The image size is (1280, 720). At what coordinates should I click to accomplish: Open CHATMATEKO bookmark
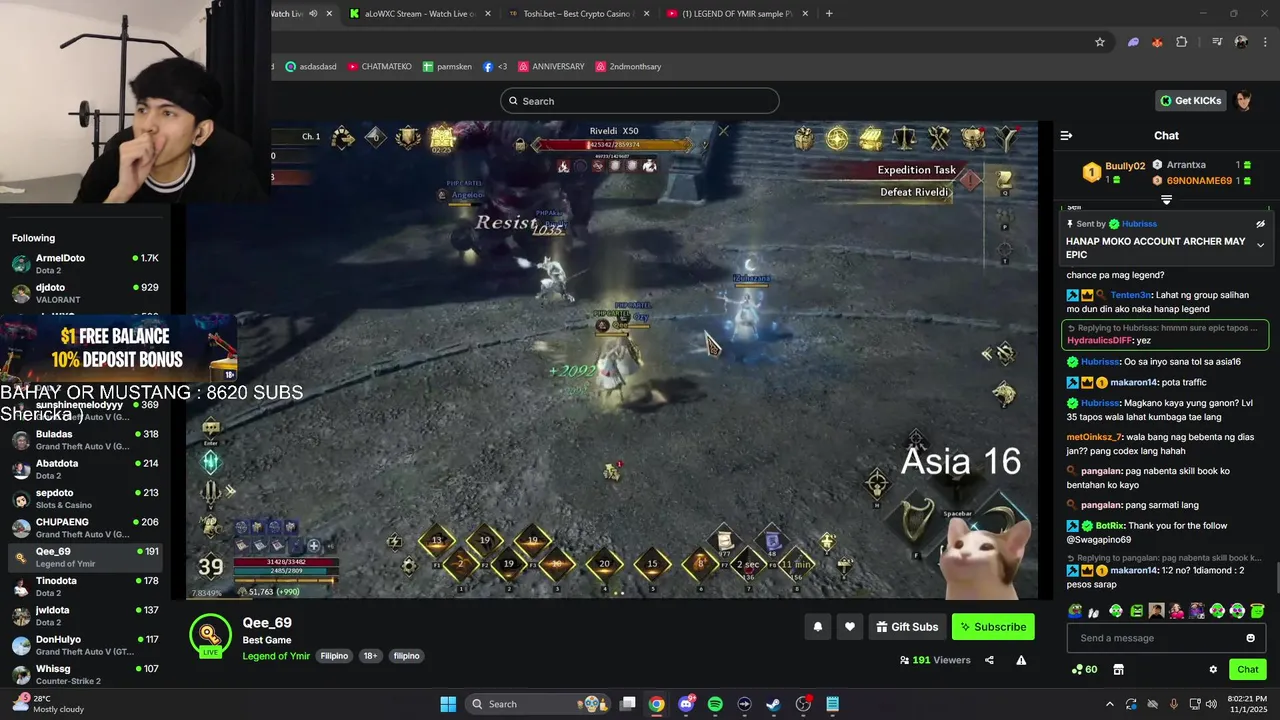380,67
